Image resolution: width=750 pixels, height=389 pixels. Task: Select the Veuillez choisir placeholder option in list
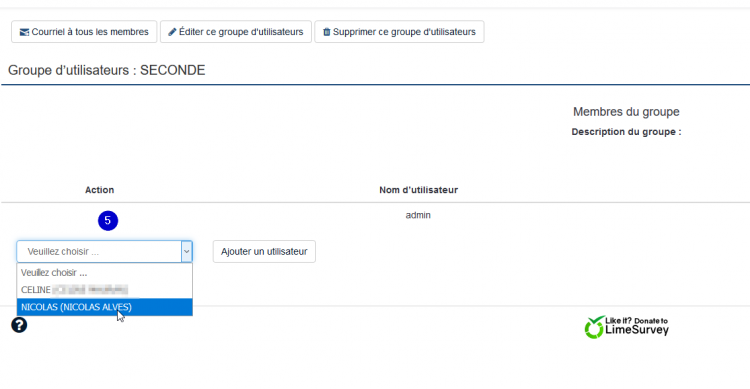click(x=104, y=273)
